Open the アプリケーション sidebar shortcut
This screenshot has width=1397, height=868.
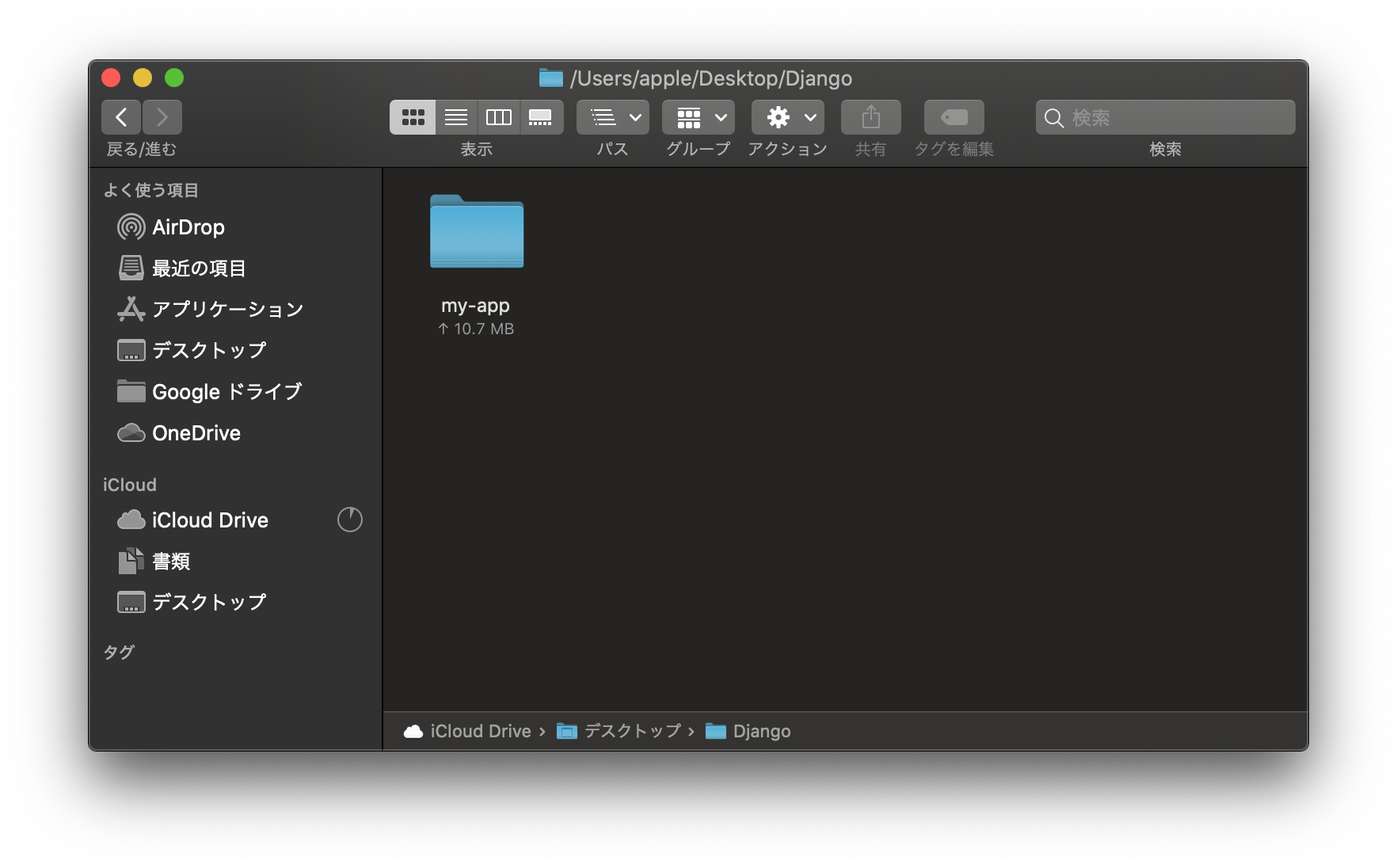click(x=227, y=309)
